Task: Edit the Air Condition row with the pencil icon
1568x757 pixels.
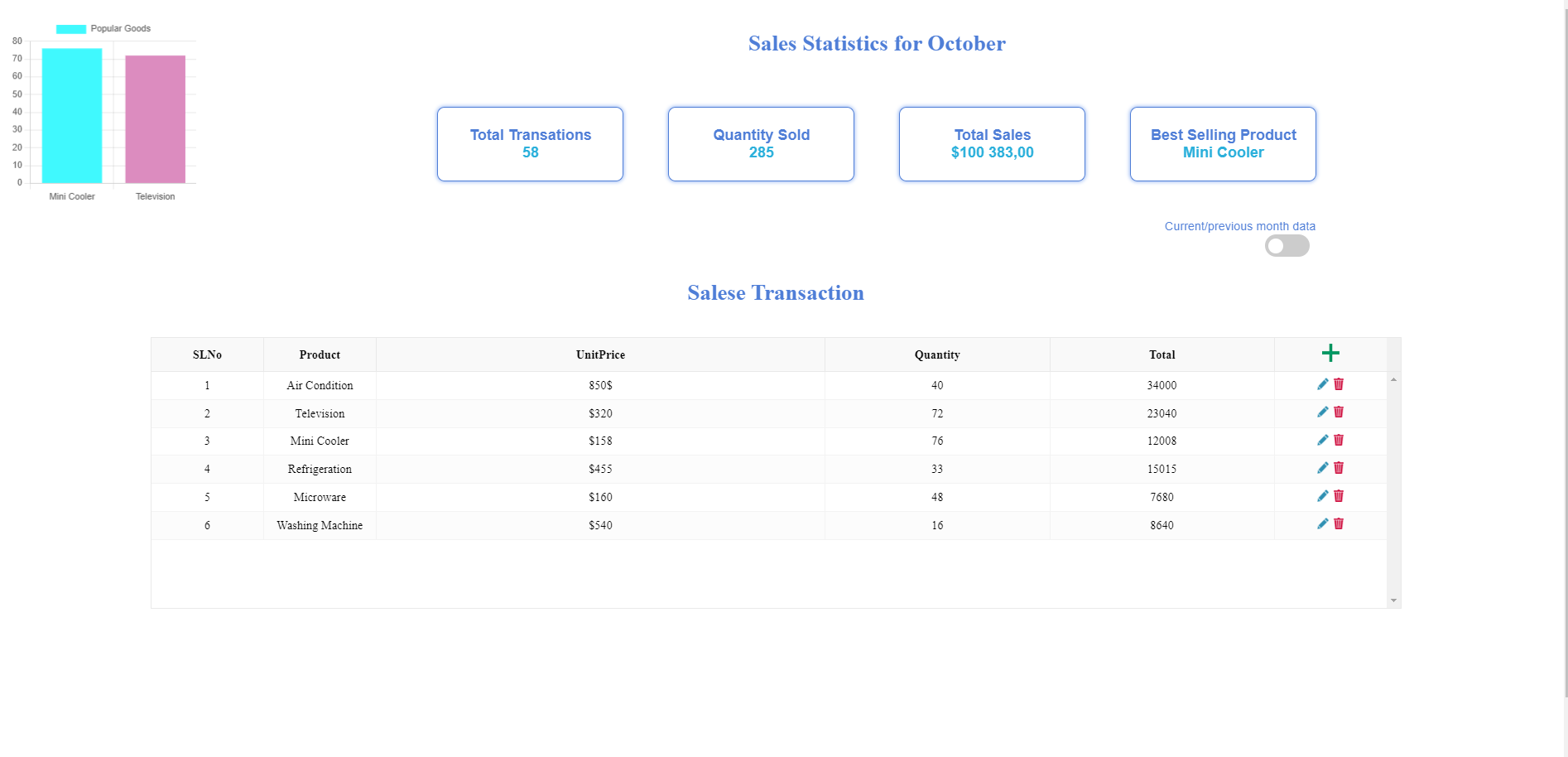Action: (1322, 384)
